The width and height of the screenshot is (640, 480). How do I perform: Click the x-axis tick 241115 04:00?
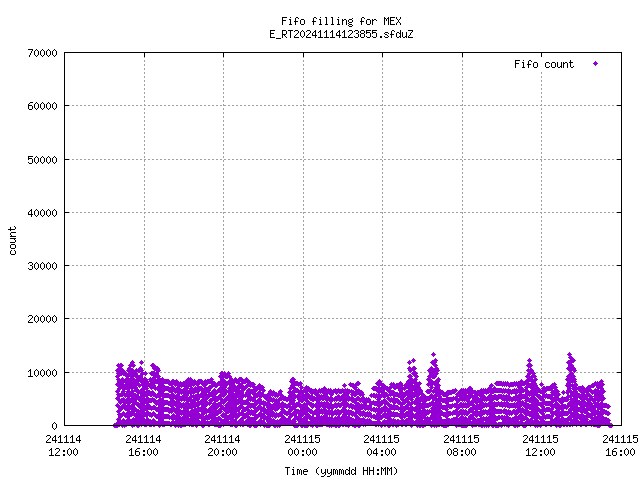coord(382,446)
